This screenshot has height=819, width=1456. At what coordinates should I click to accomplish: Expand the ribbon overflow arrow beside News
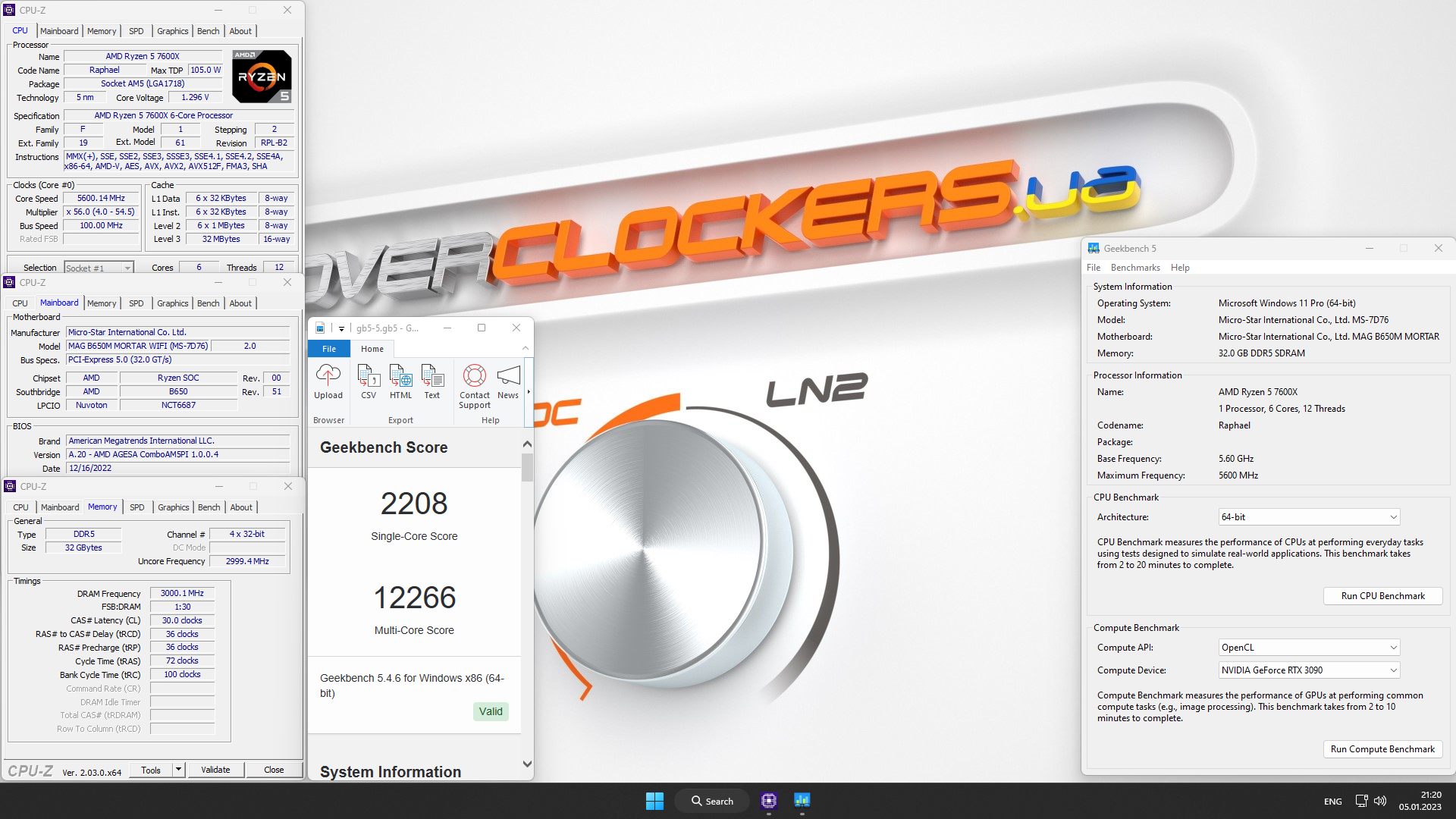529,392
